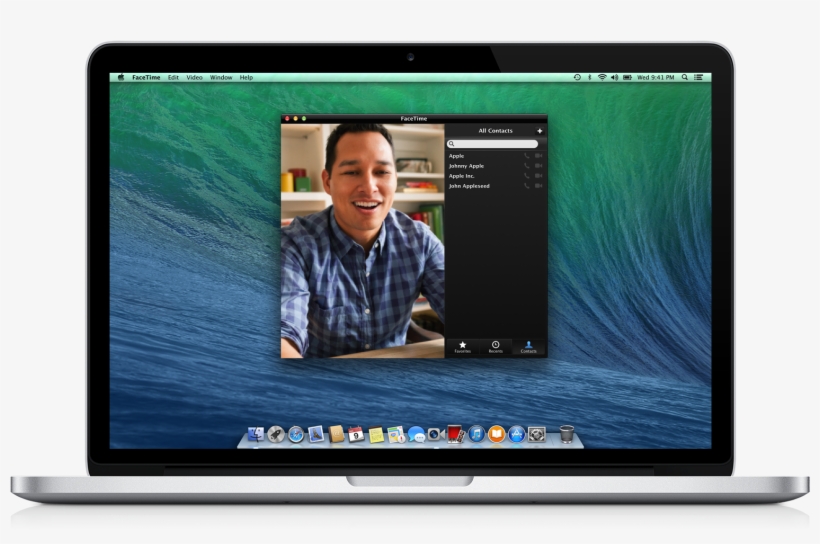The height and width of the screenshot is (544, 820).
Task: Open Contacts book icon in Dock
Action: tap(336, 434)
